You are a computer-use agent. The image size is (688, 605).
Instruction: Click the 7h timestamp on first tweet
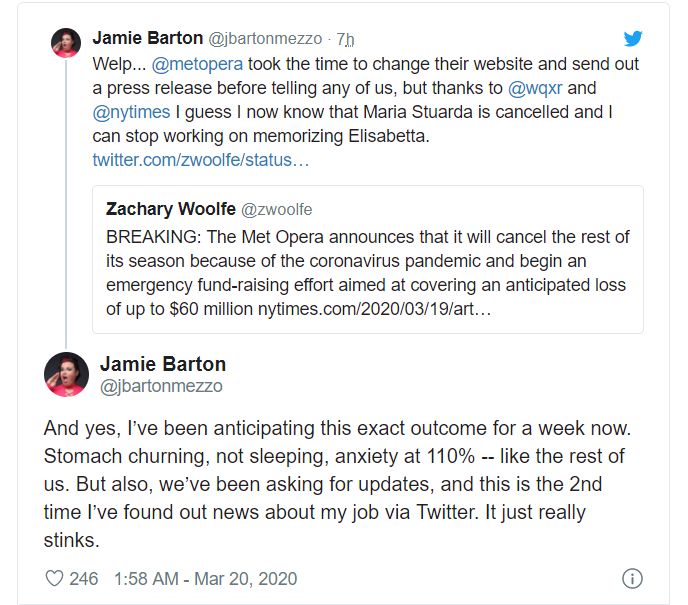(x=345, y=39)
